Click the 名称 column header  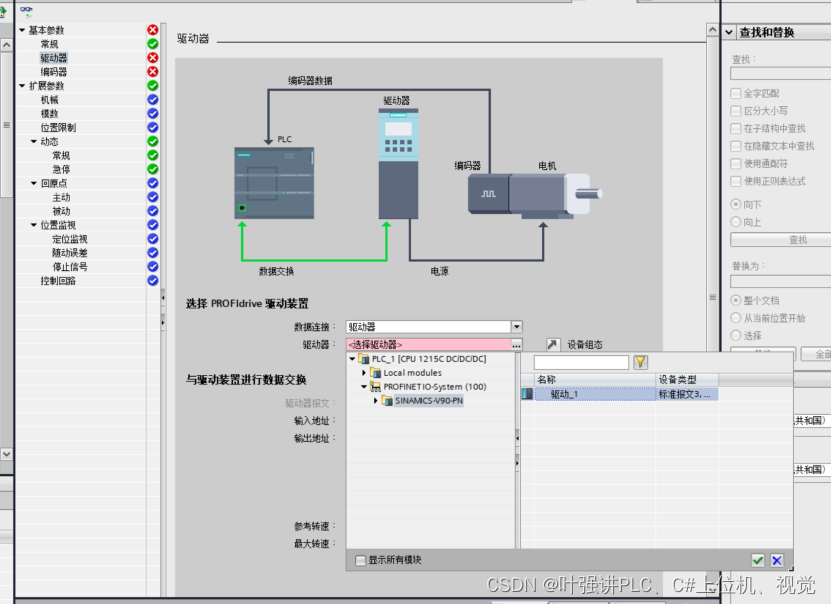pyautogui.click(x=595, y=379)
